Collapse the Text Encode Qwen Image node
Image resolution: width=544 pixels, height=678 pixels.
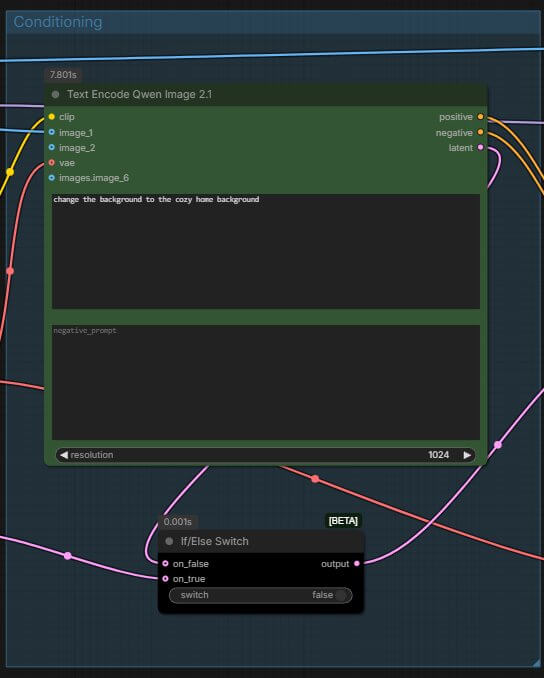pyautogui.click(x=55, y=94)
